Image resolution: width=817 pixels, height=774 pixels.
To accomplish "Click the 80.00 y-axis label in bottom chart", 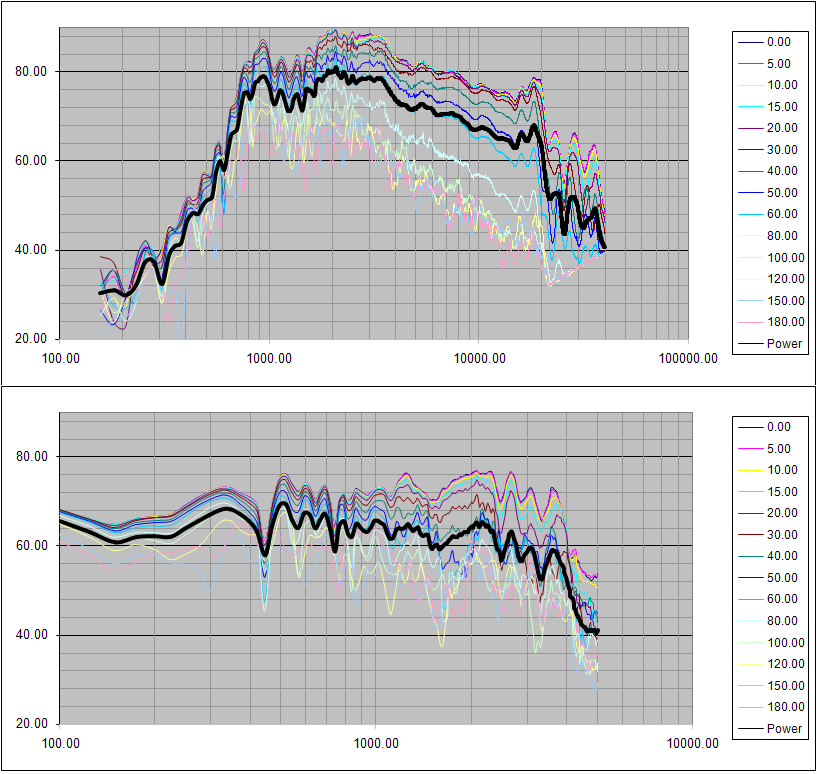I will [x=31, y=457].
